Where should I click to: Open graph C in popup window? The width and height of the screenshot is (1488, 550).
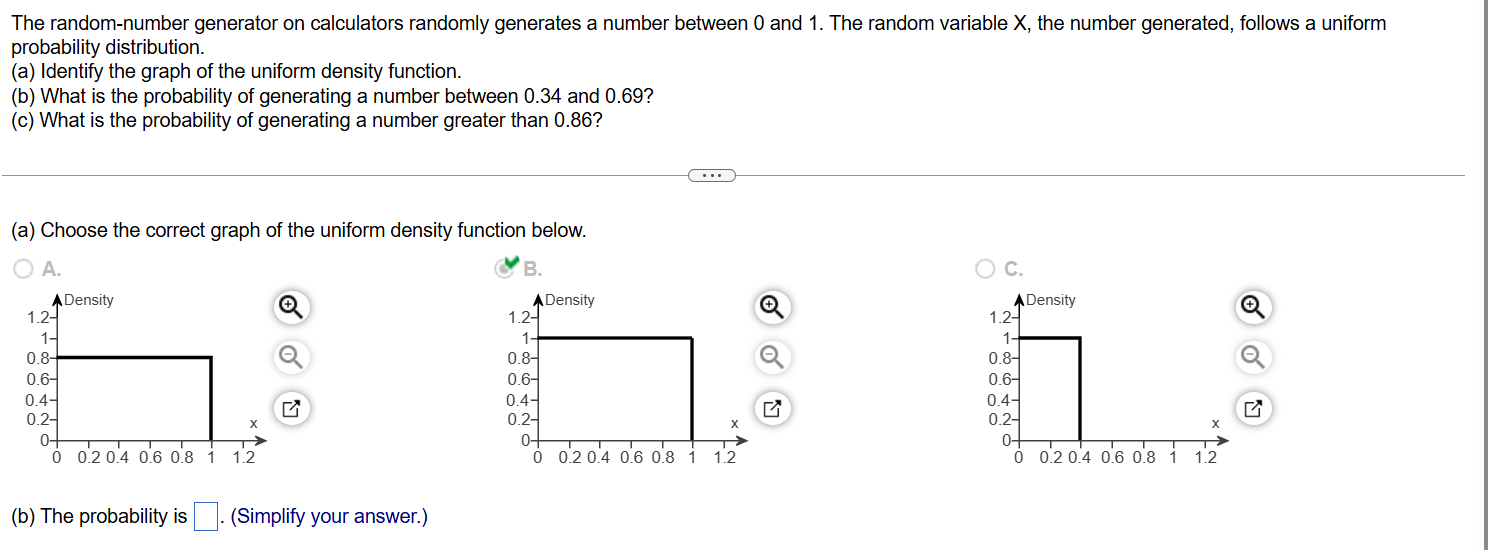click(x=1253, y=408)
